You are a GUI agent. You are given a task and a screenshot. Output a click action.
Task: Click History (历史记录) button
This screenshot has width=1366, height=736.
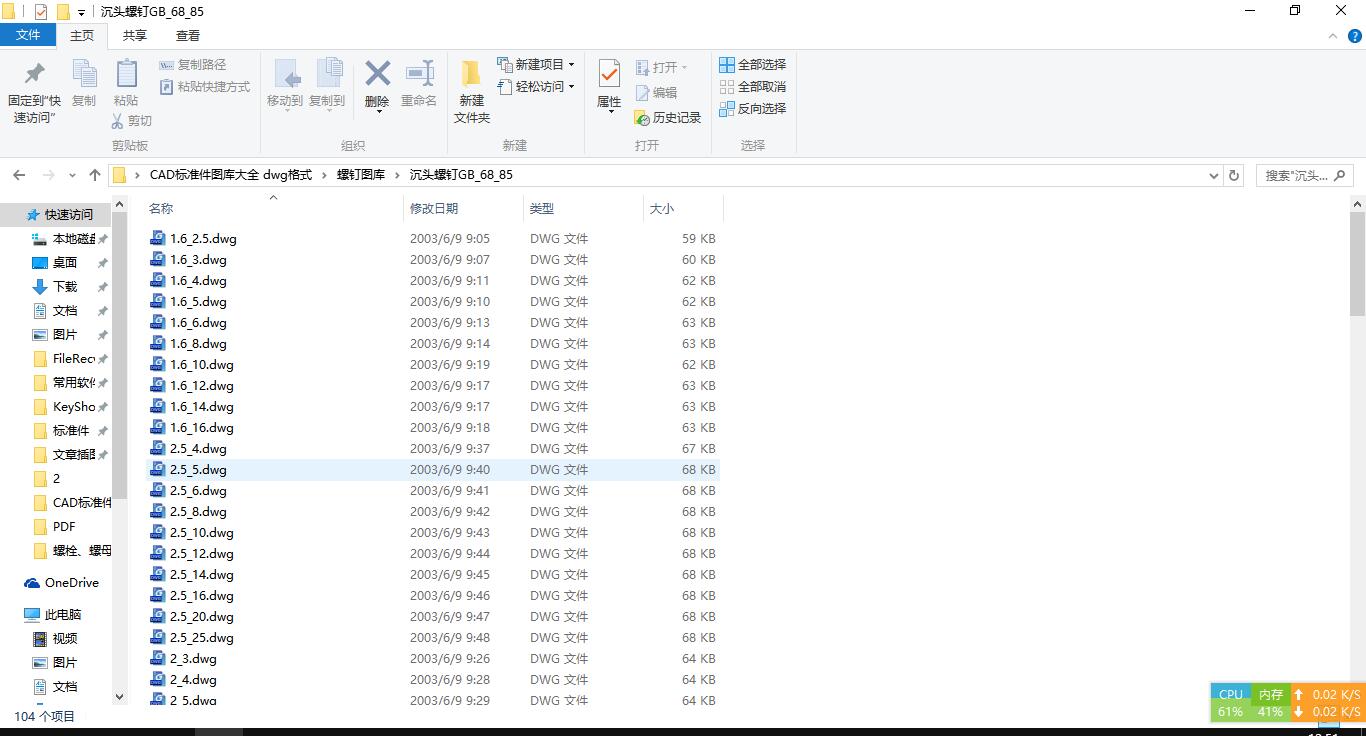668,118
